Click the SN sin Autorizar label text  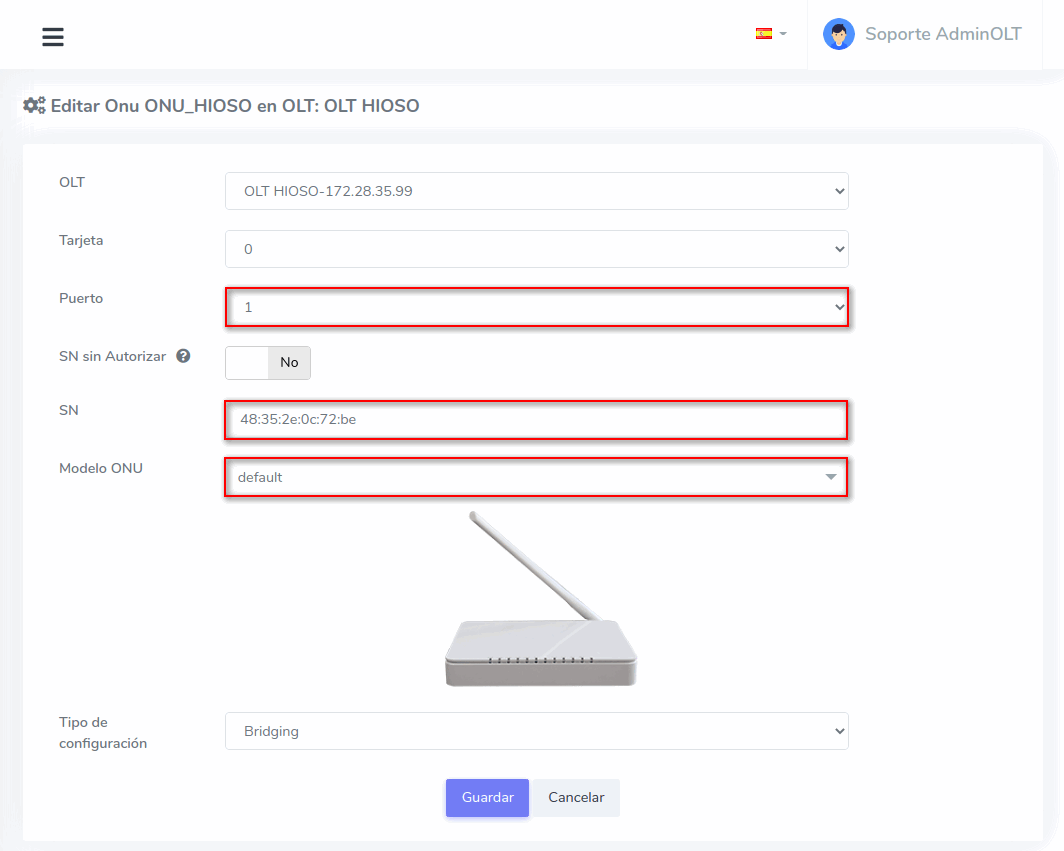[x=112, y=356]
